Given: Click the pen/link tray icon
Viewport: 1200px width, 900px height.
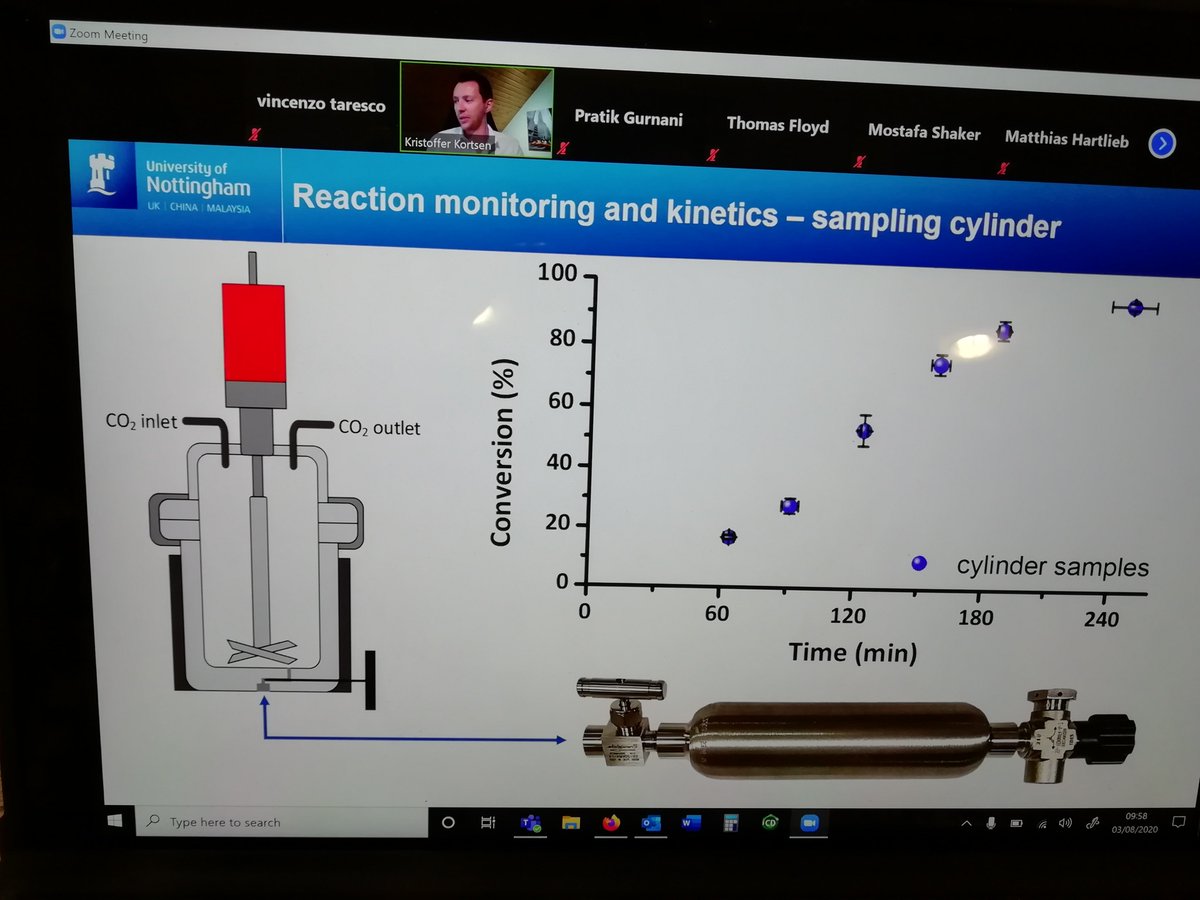Looking at the screenshot, I should coord(1094,823).
